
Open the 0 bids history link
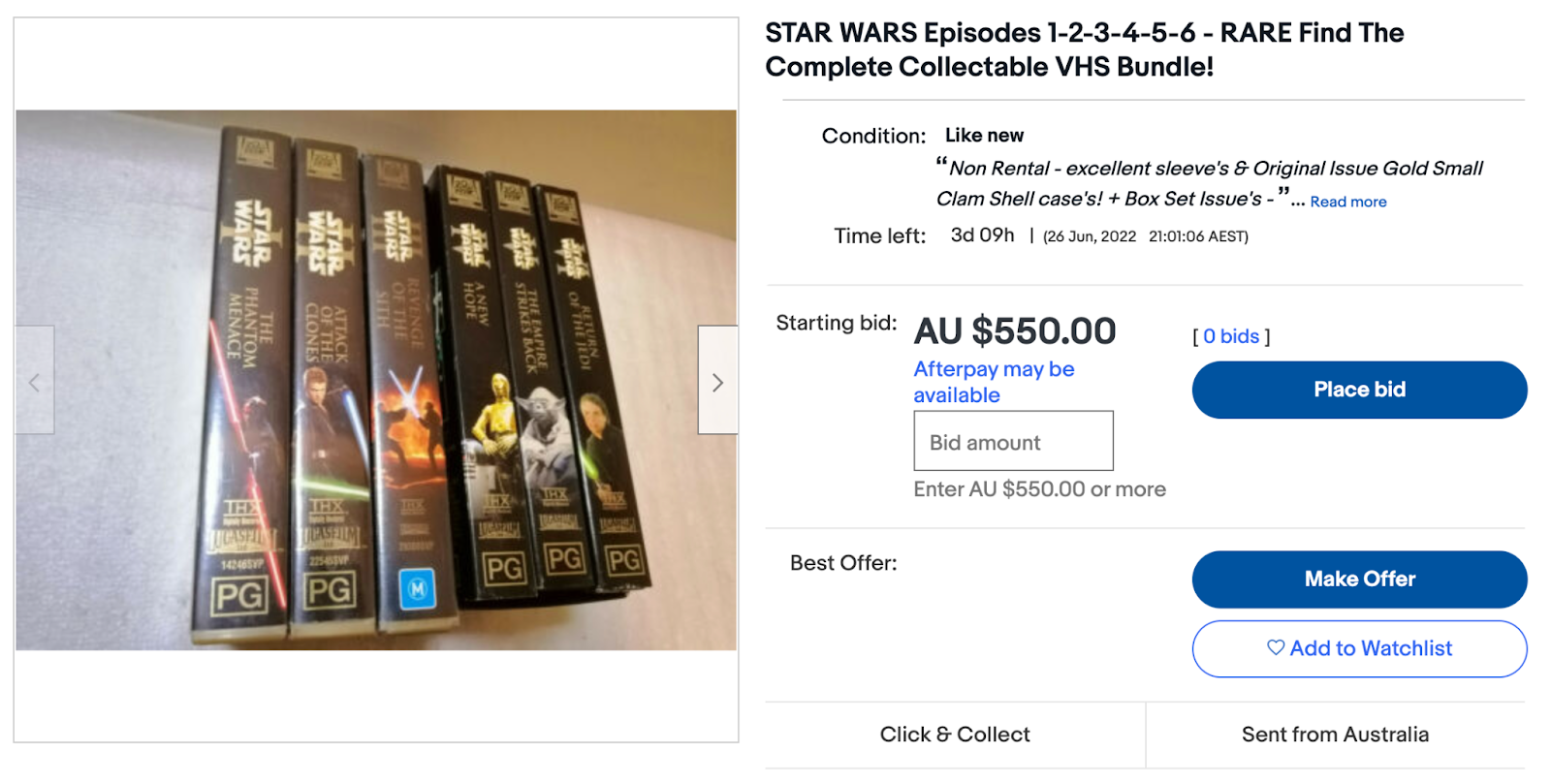1230,336
